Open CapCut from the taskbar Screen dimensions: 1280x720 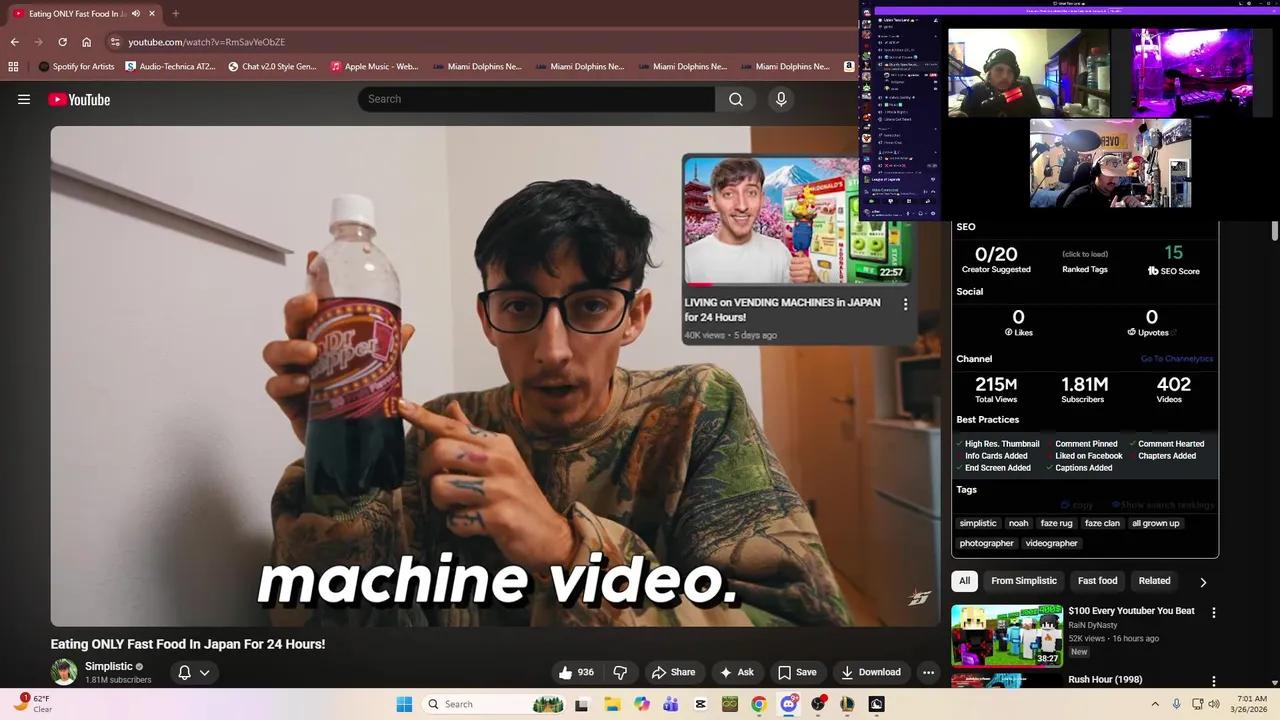700,704
